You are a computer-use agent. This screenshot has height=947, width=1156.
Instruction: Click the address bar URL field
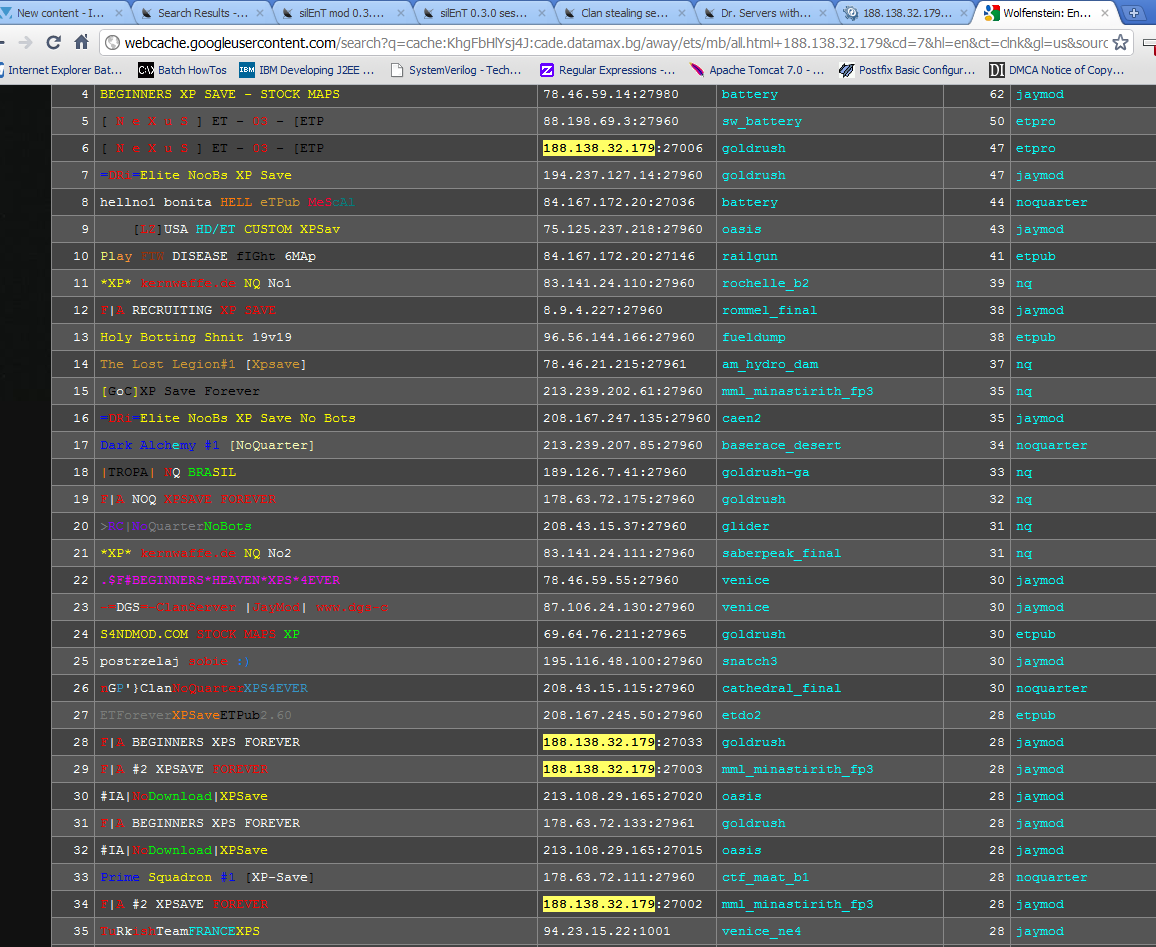tap(600, 43)
